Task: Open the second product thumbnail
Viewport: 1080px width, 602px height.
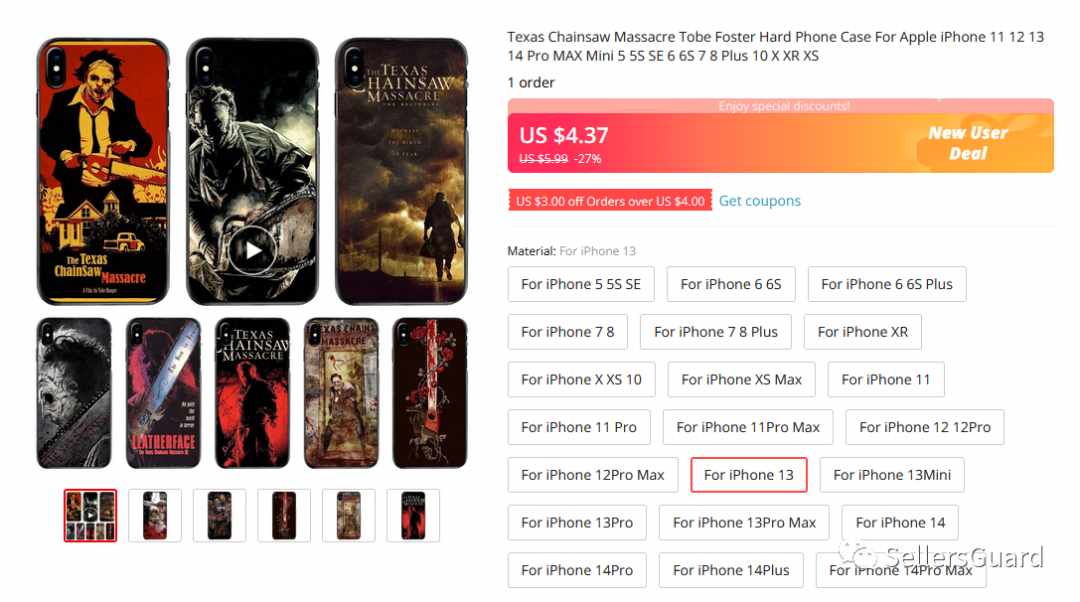Action: [155, 515]
